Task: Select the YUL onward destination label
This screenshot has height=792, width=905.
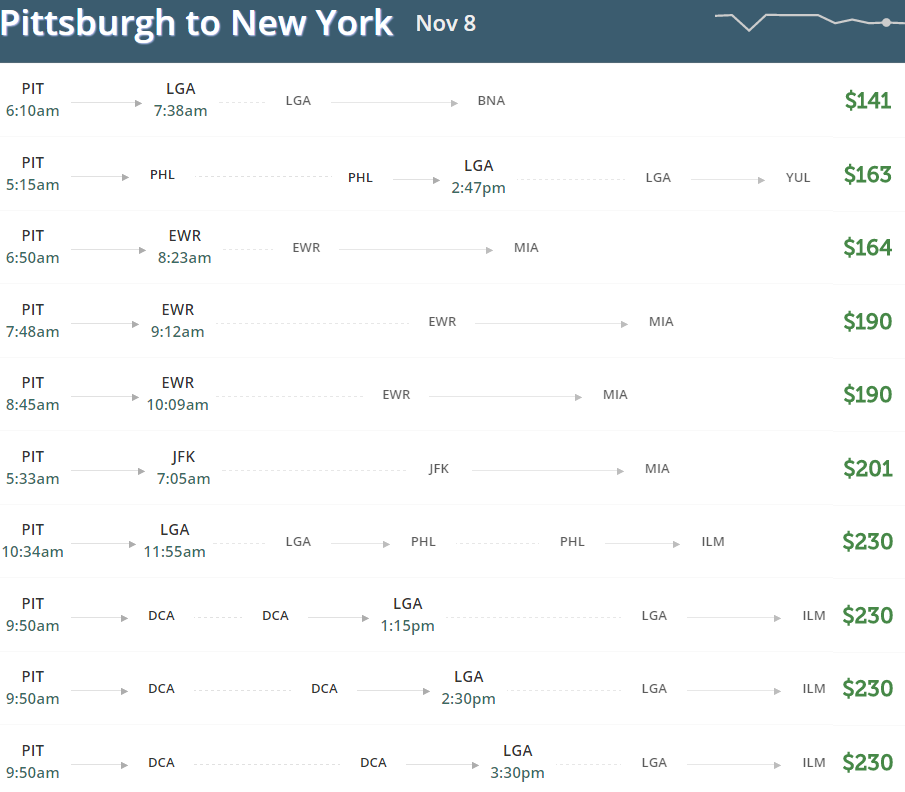Action: (798, 178)
